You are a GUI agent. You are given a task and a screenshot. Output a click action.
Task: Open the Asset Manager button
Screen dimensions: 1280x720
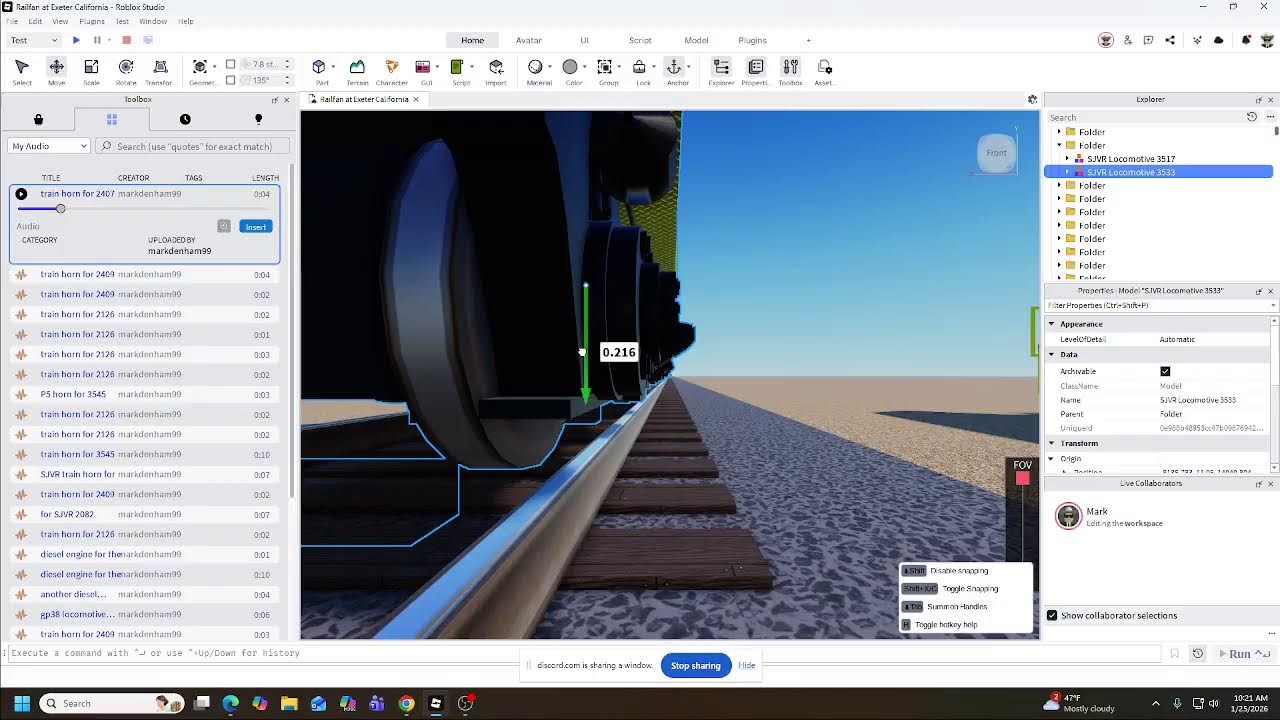[x=825, y=71]
